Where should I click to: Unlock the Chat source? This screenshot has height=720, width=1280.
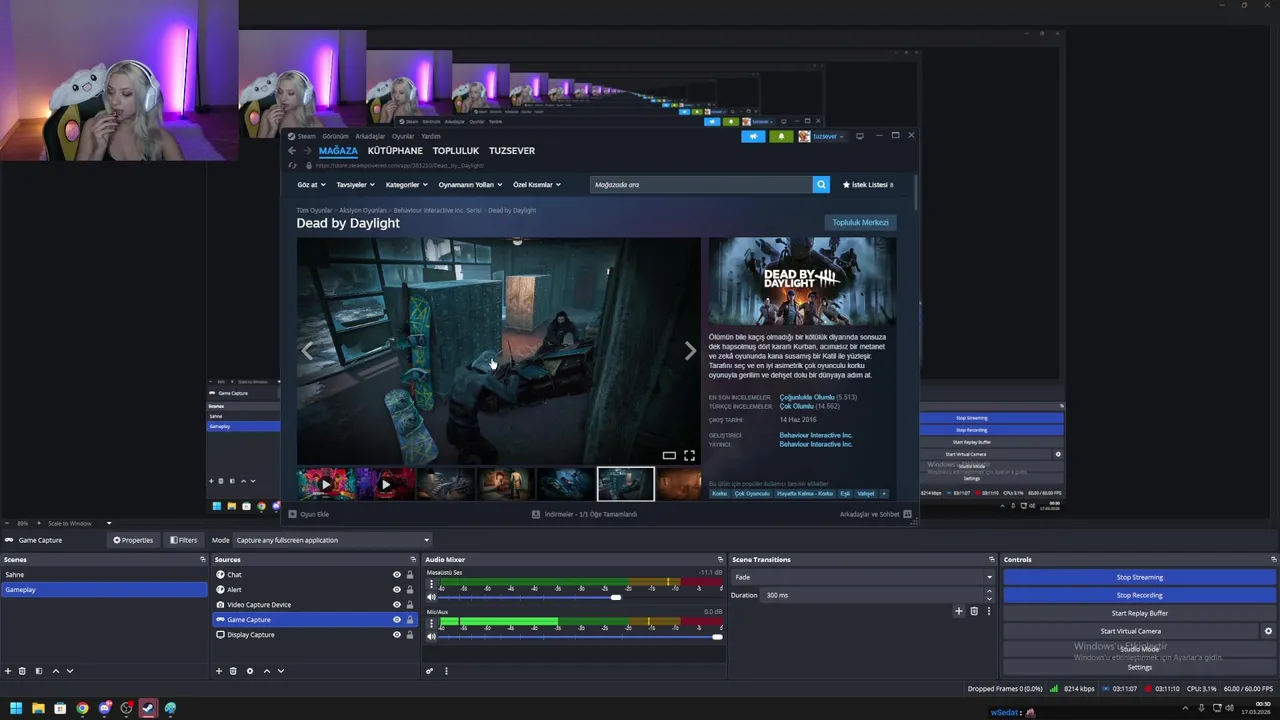pos(409,575)
